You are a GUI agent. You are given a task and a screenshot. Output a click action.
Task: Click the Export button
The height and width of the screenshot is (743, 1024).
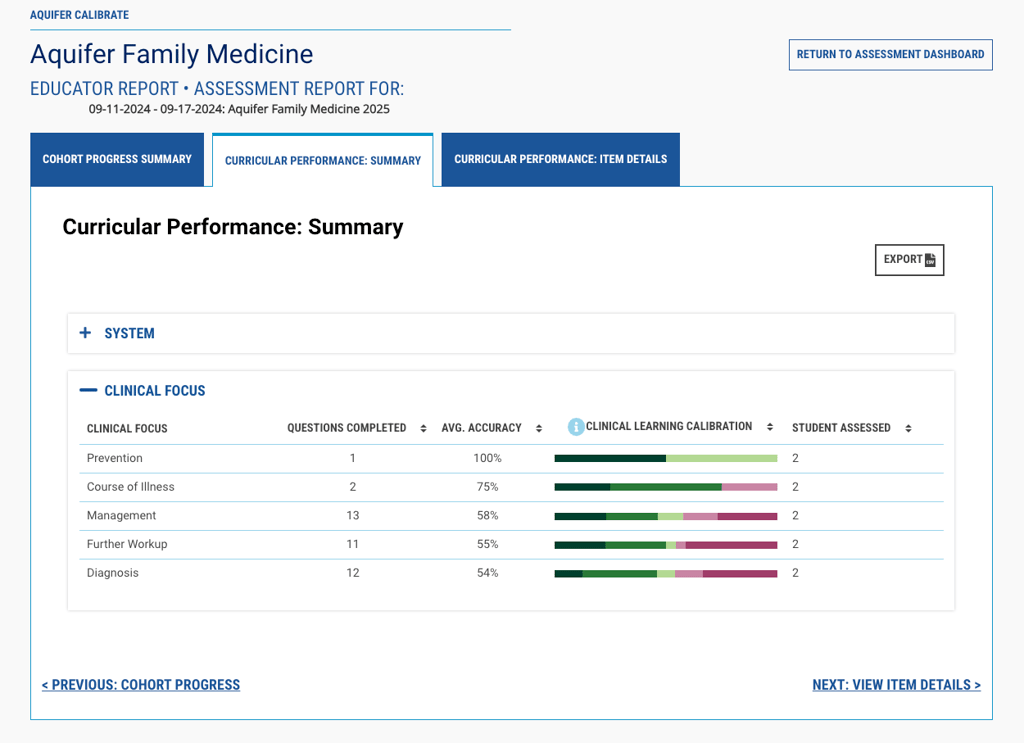(x=909, y=260)
